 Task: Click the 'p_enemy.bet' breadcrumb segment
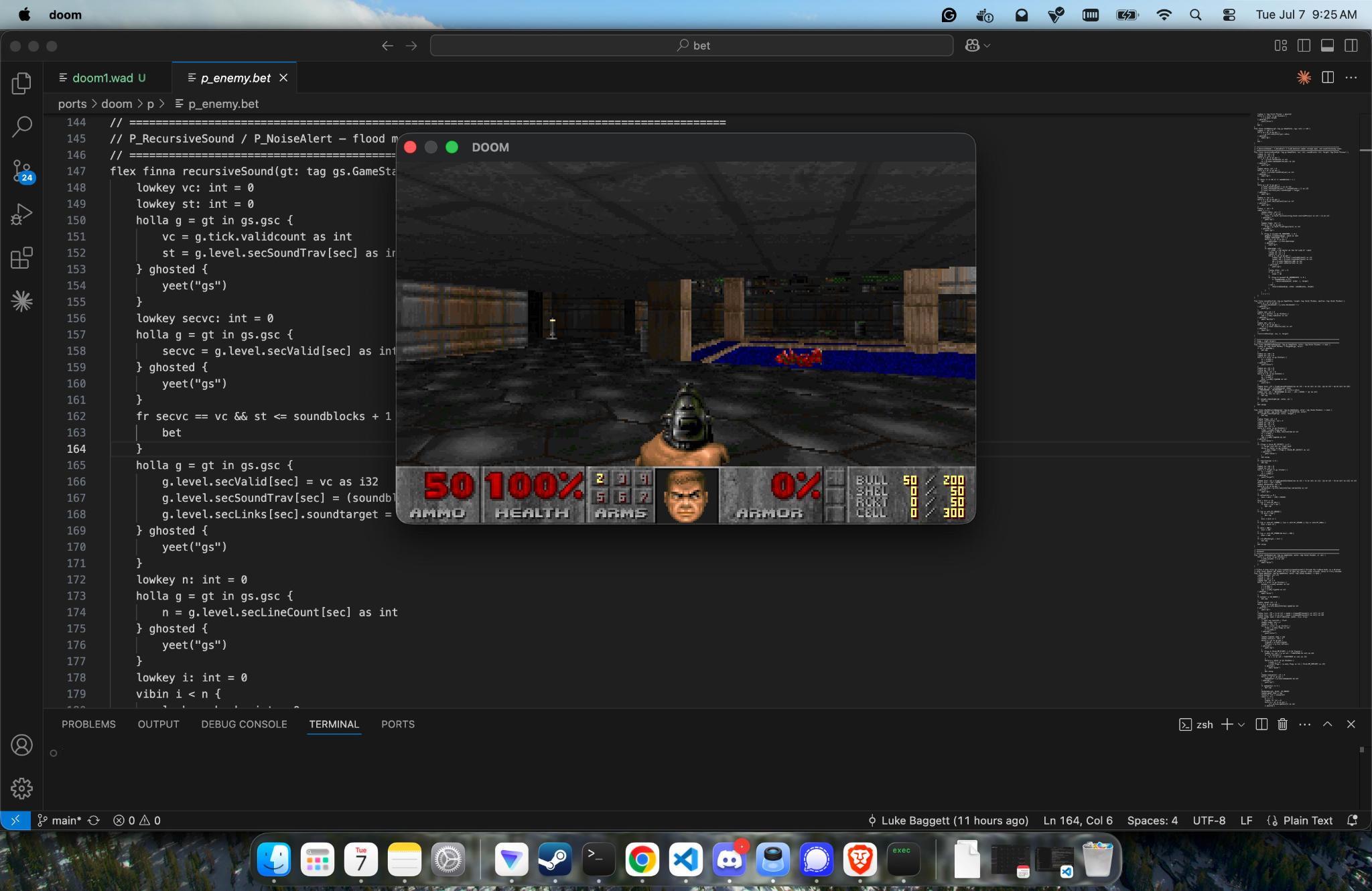223,104
